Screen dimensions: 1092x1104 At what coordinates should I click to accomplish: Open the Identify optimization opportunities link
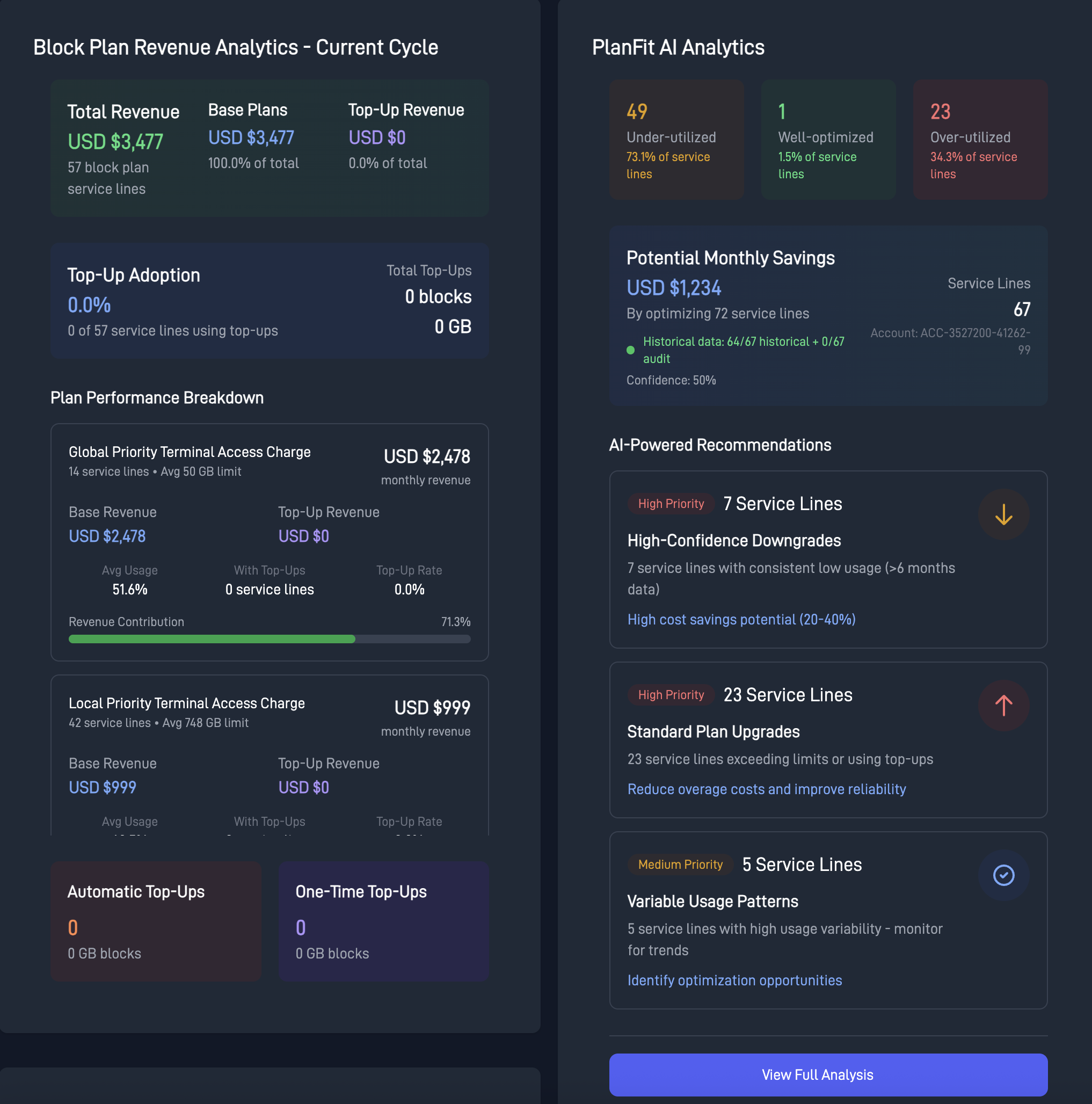tap(735, 980)
